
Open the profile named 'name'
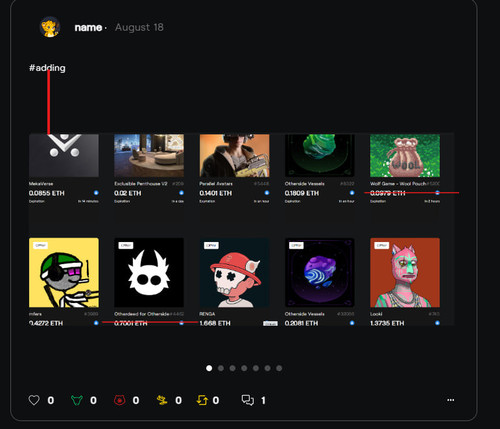tap(88, 27)
